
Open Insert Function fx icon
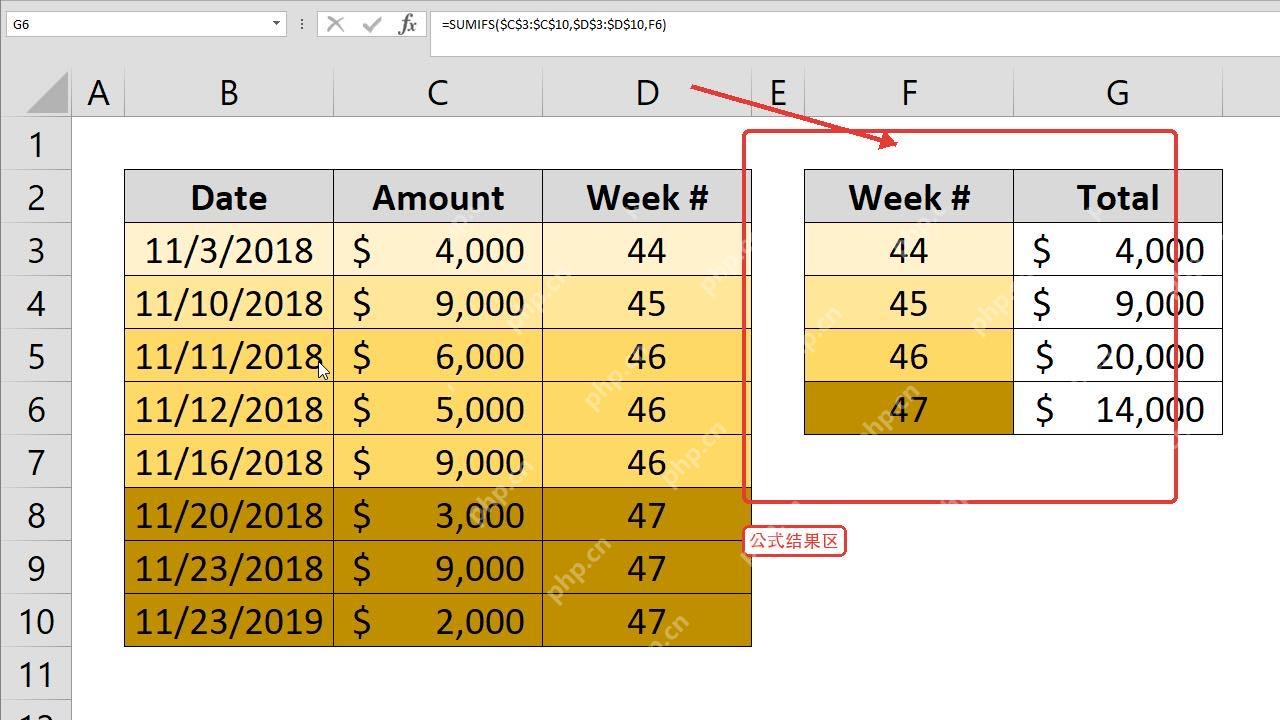[x=407, y=25]
